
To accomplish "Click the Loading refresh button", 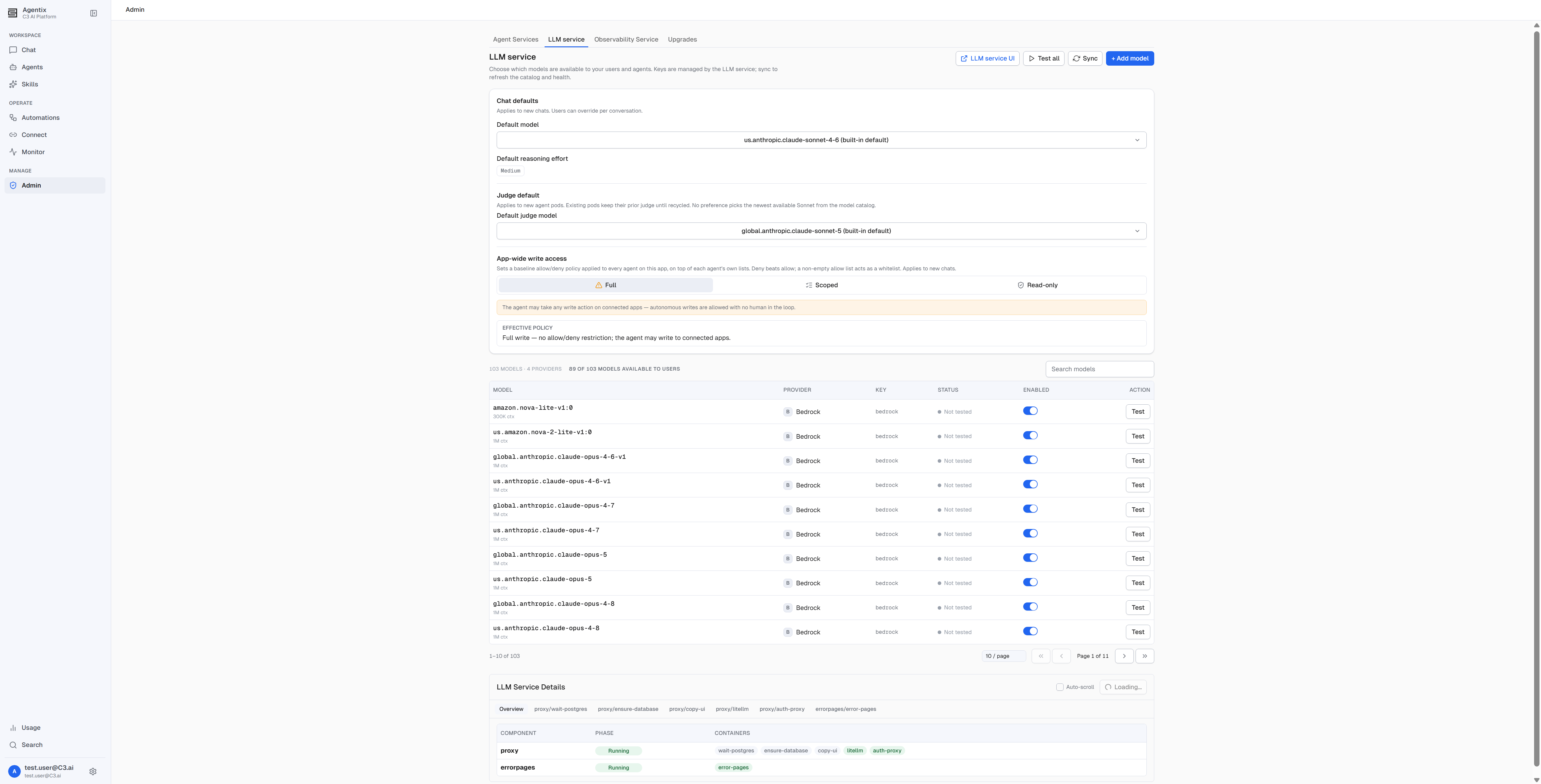I will click(1123, 687).
